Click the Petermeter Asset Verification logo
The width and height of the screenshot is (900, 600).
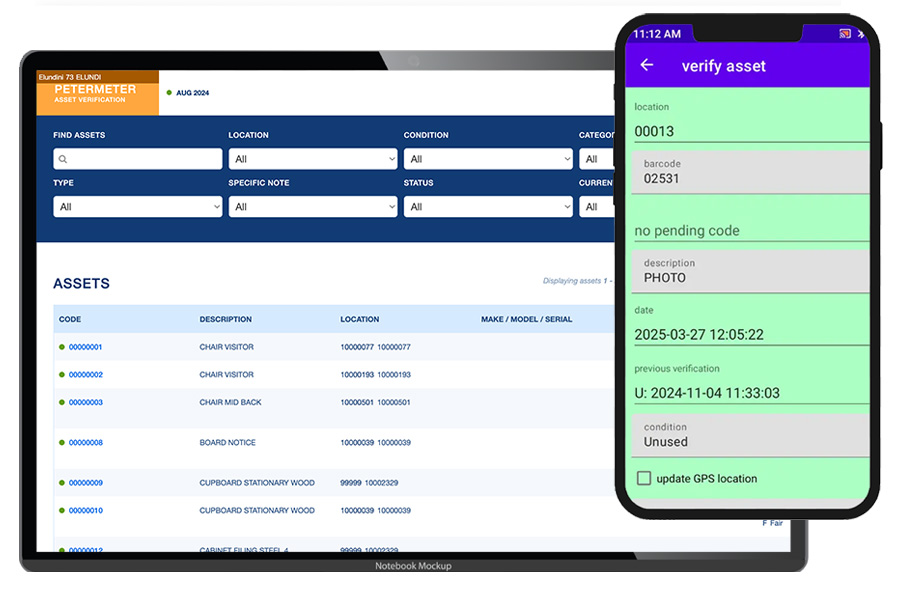pyautogui.click(x=97, y=93)
